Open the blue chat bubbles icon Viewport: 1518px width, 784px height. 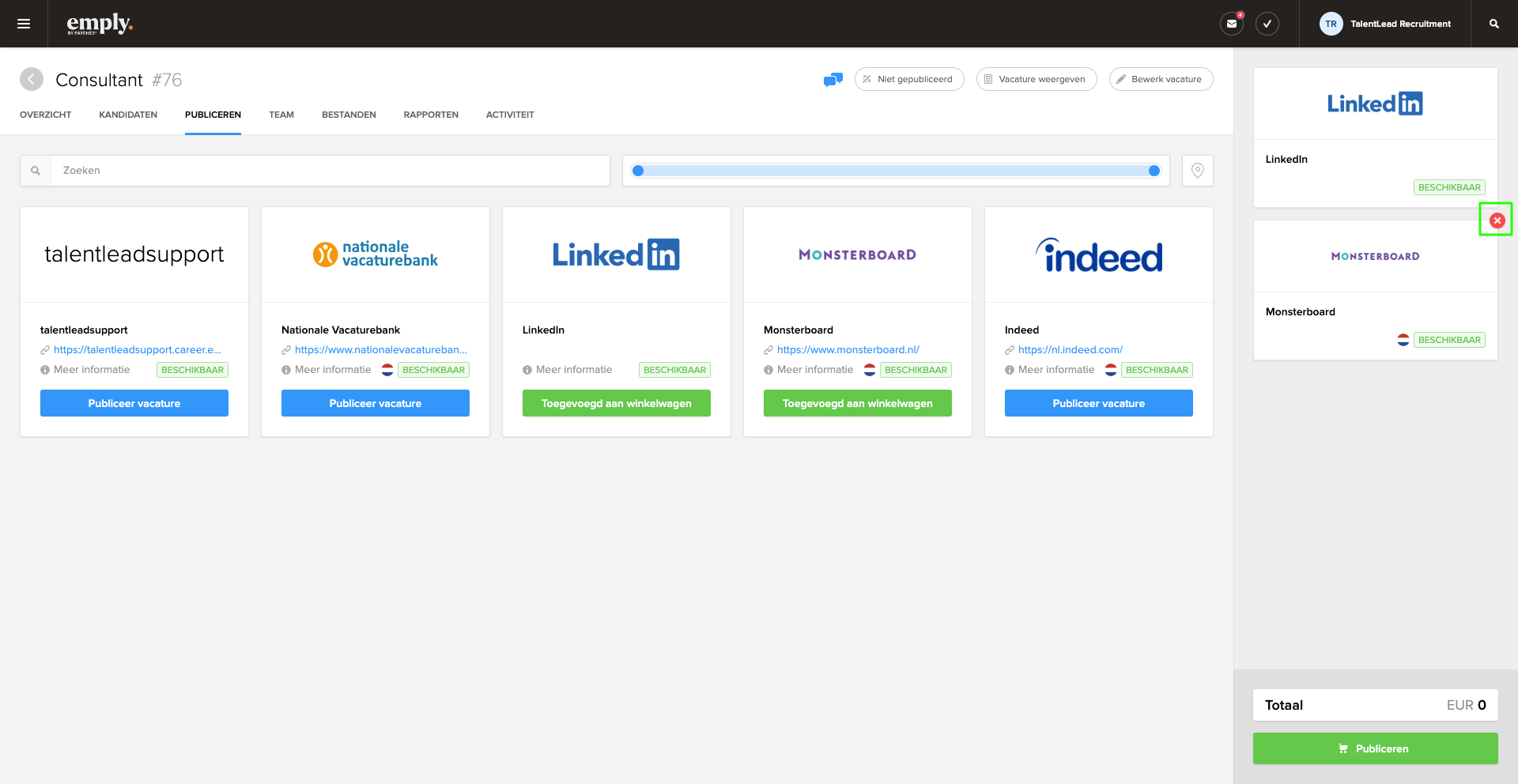click(x=833, y=79)
